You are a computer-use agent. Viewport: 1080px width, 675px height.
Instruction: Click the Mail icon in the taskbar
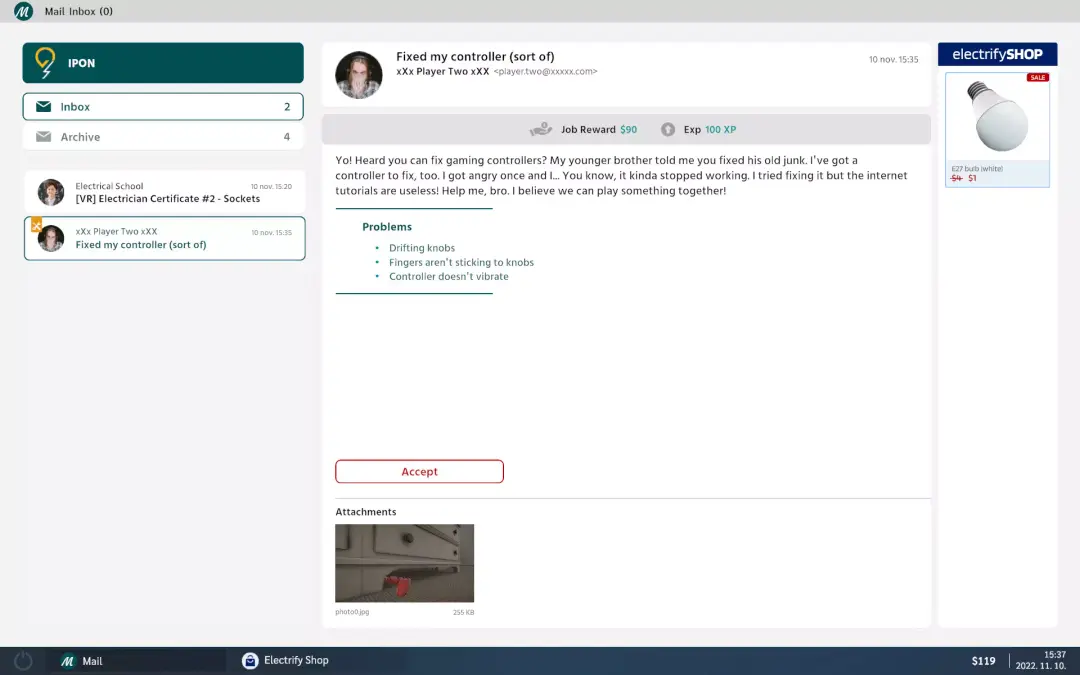pos(68,661)
